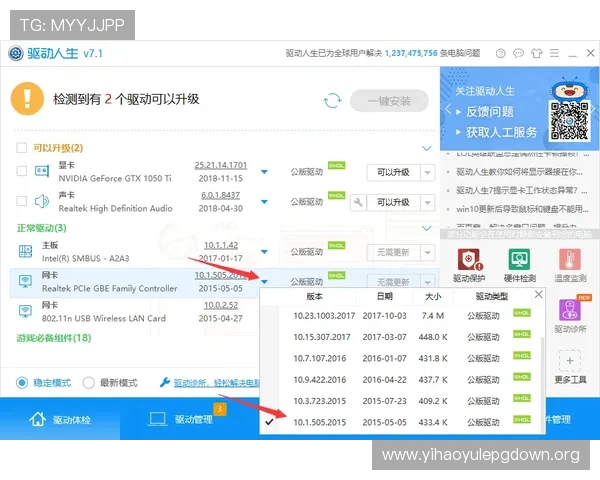
Task: Click the 显卡 graphics card icon
Action: (x=42, y=171)
